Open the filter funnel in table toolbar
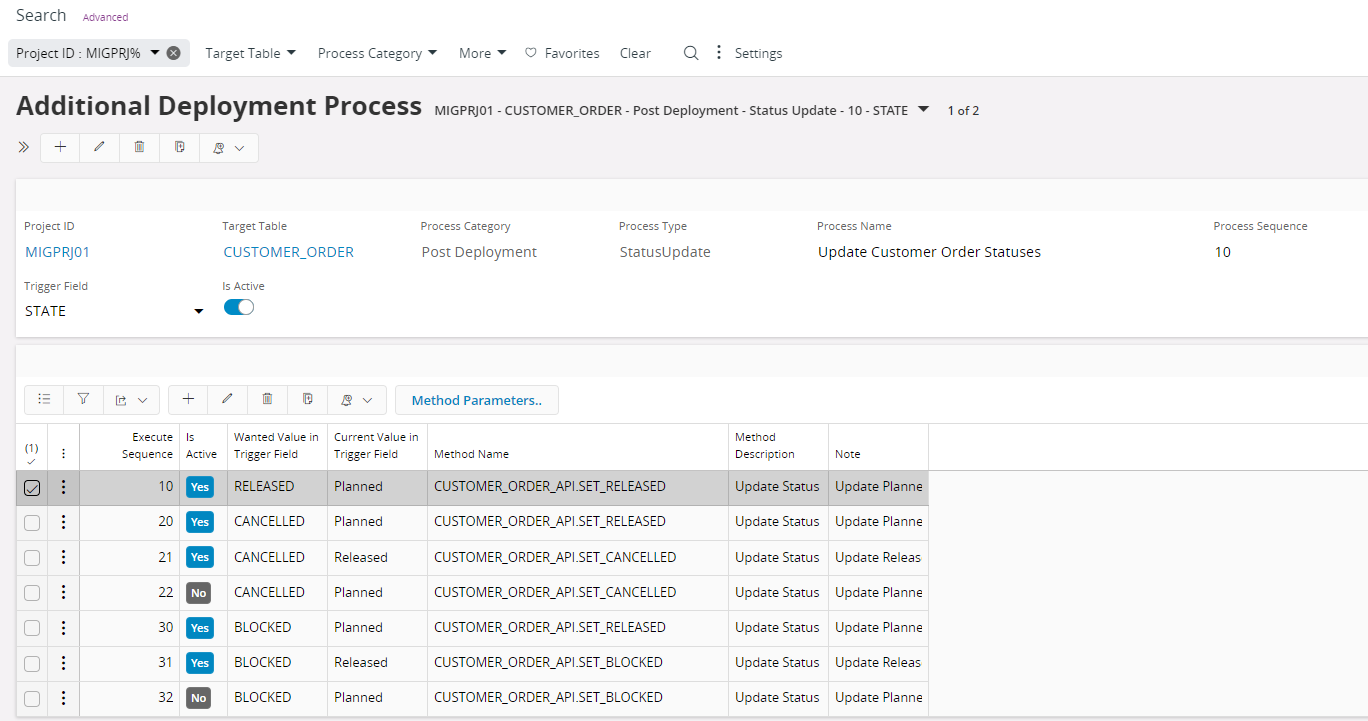1368x721 pixels. tap(83, 399)
